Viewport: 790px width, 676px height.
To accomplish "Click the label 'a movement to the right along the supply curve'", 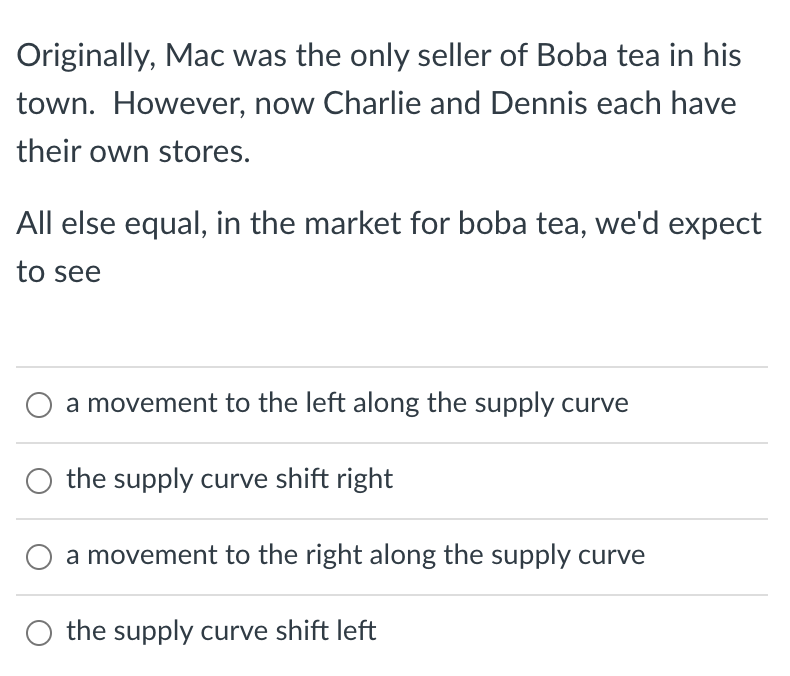I will 355,556.
